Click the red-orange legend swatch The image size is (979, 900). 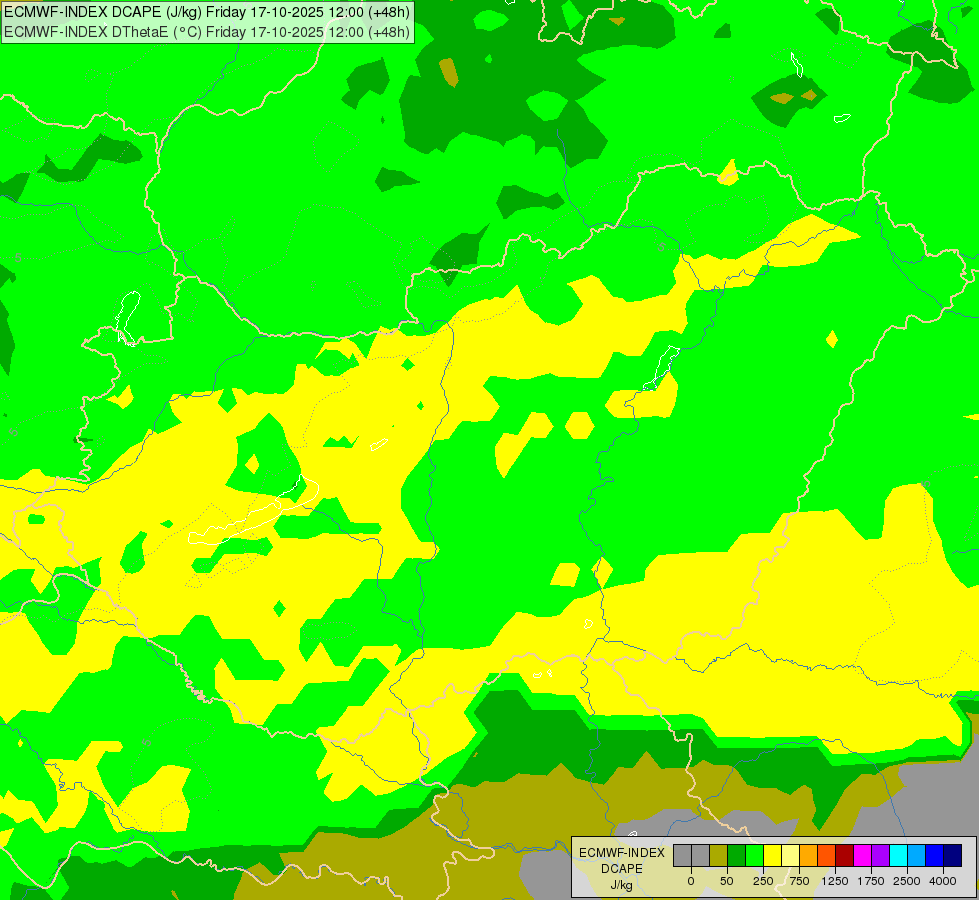(x=827, y=855)
